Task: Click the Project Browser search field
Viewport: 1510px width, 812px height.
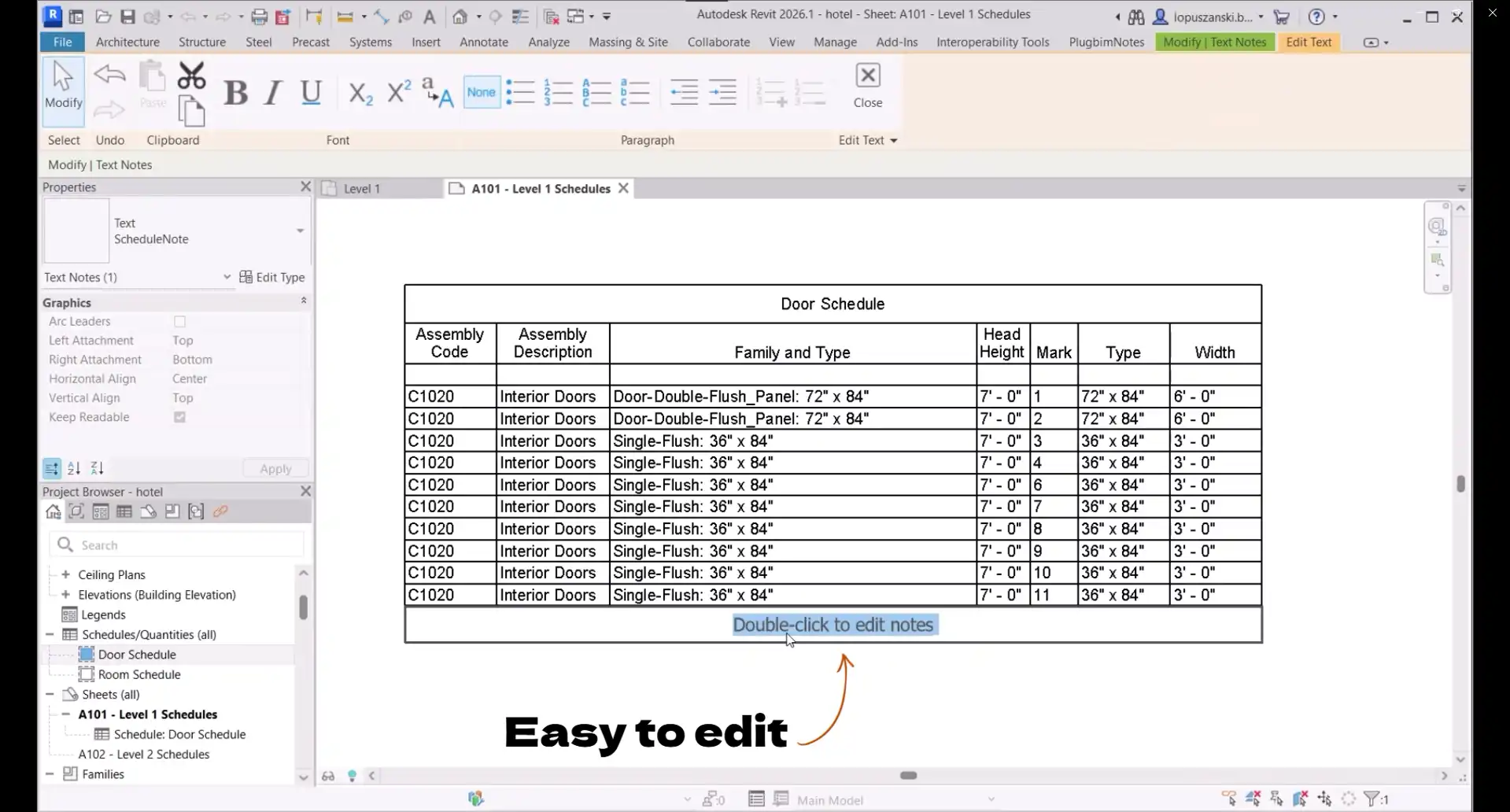Action: [177, 544]
